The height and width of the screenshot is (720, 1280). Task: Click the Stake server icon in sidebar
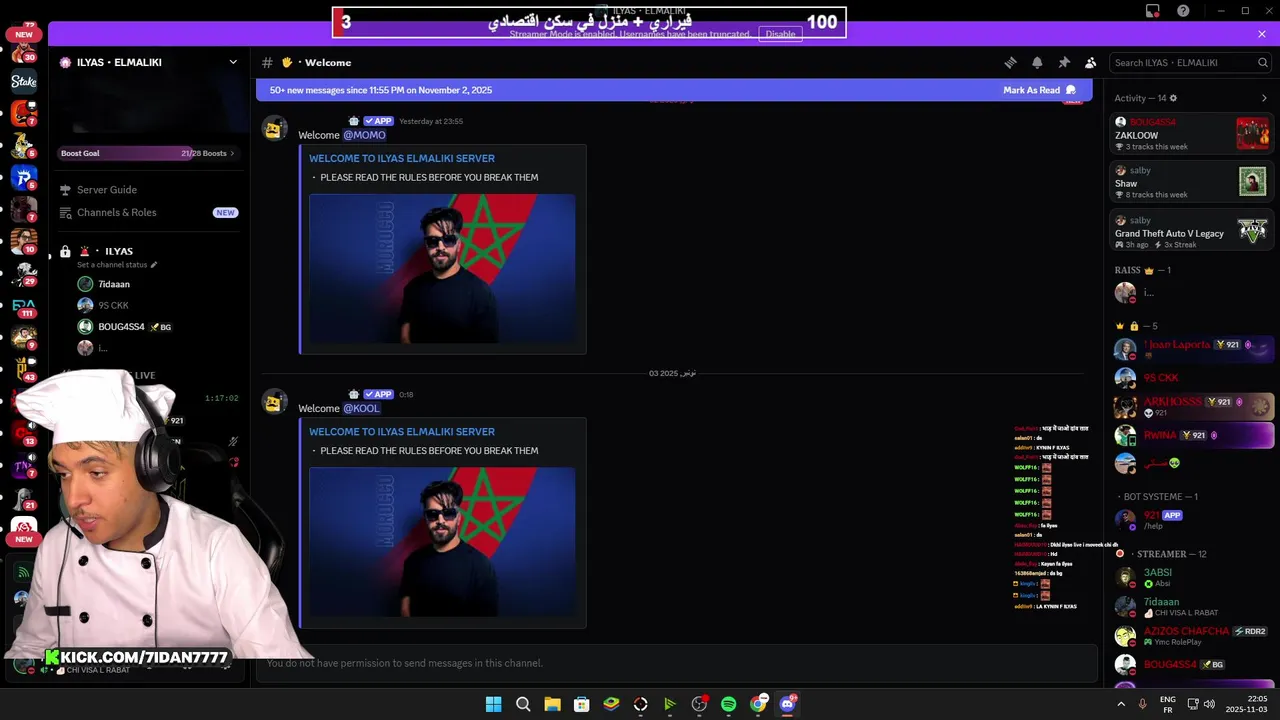click(x=24, y=82)
